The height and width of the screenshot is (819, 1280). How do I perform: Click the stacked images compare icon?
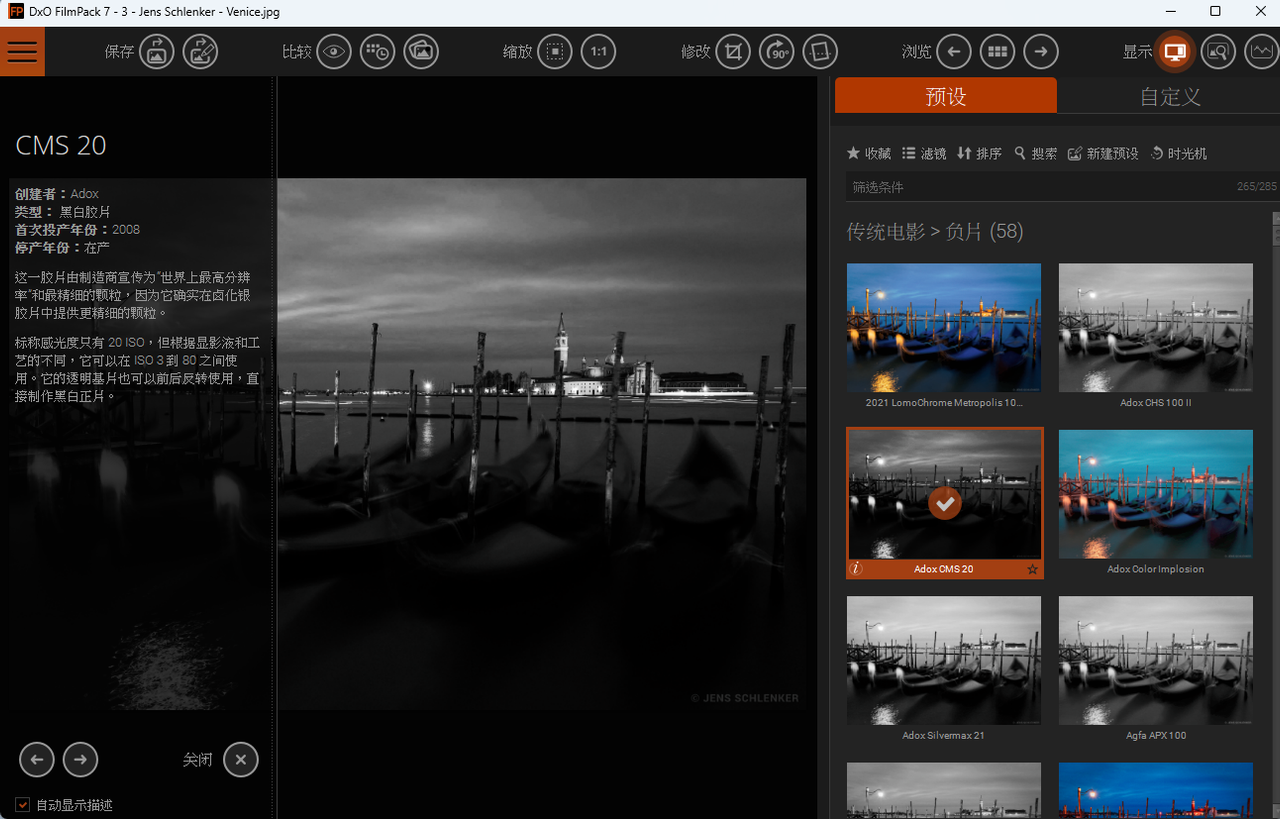(422, 52)
